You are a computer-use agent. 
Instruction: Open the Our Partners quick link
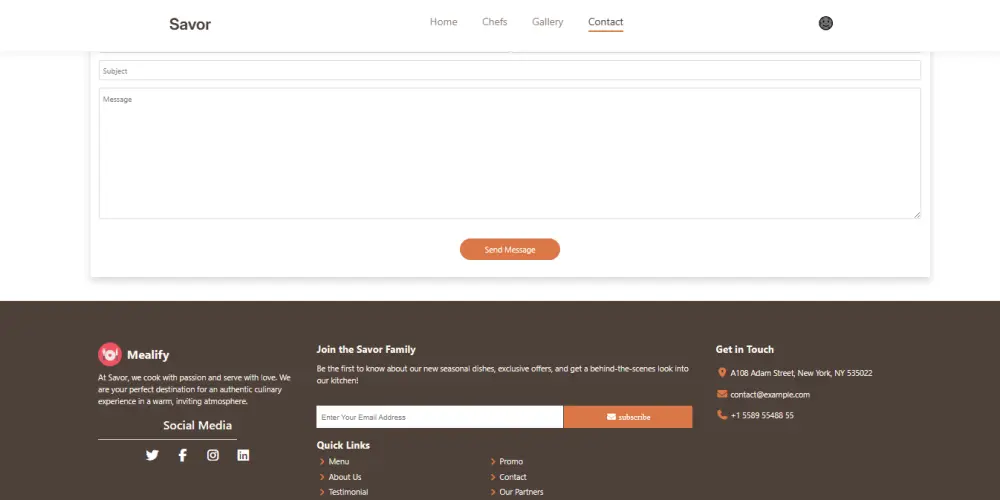[521, 492]
